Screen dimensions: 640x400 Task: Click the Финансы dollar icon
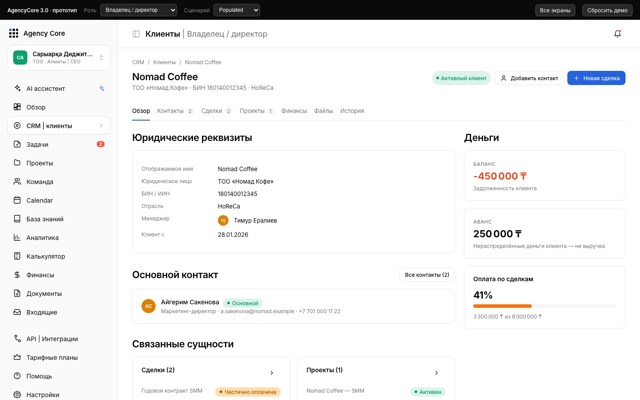[17, 275]
